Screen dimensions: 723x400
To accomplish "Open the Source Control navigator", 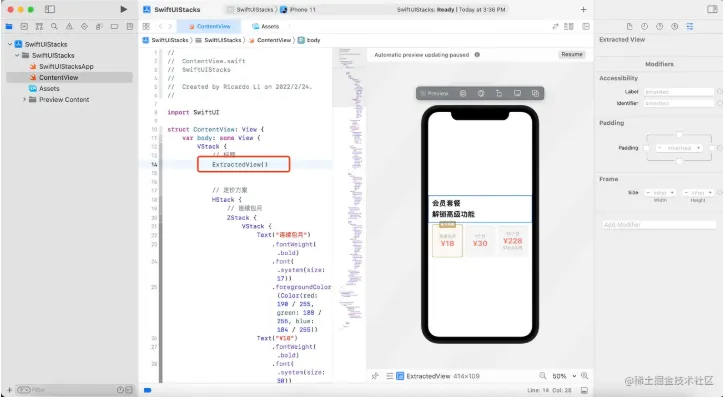I will (x=24, y=27).
